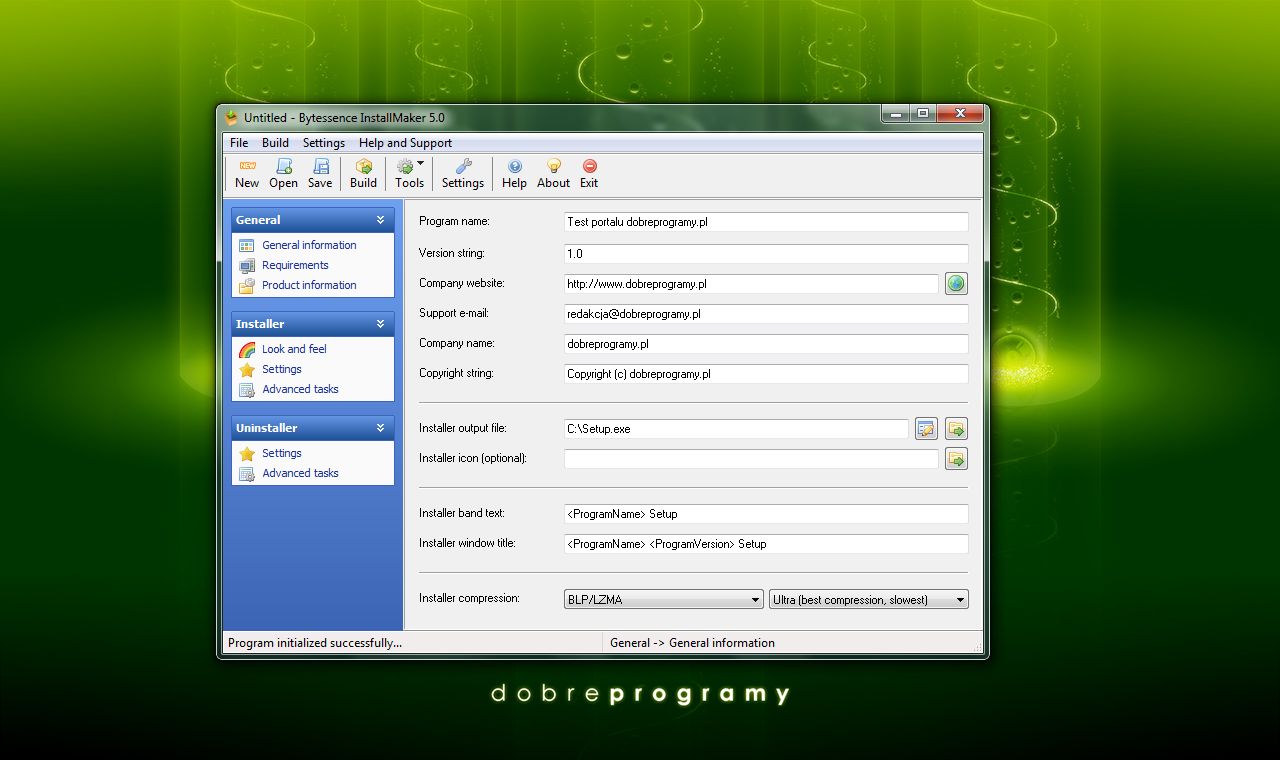The height and width of the screenshot is (760, 1280).
Task: Click the Save toolbar icon
Action: (320, 166)
